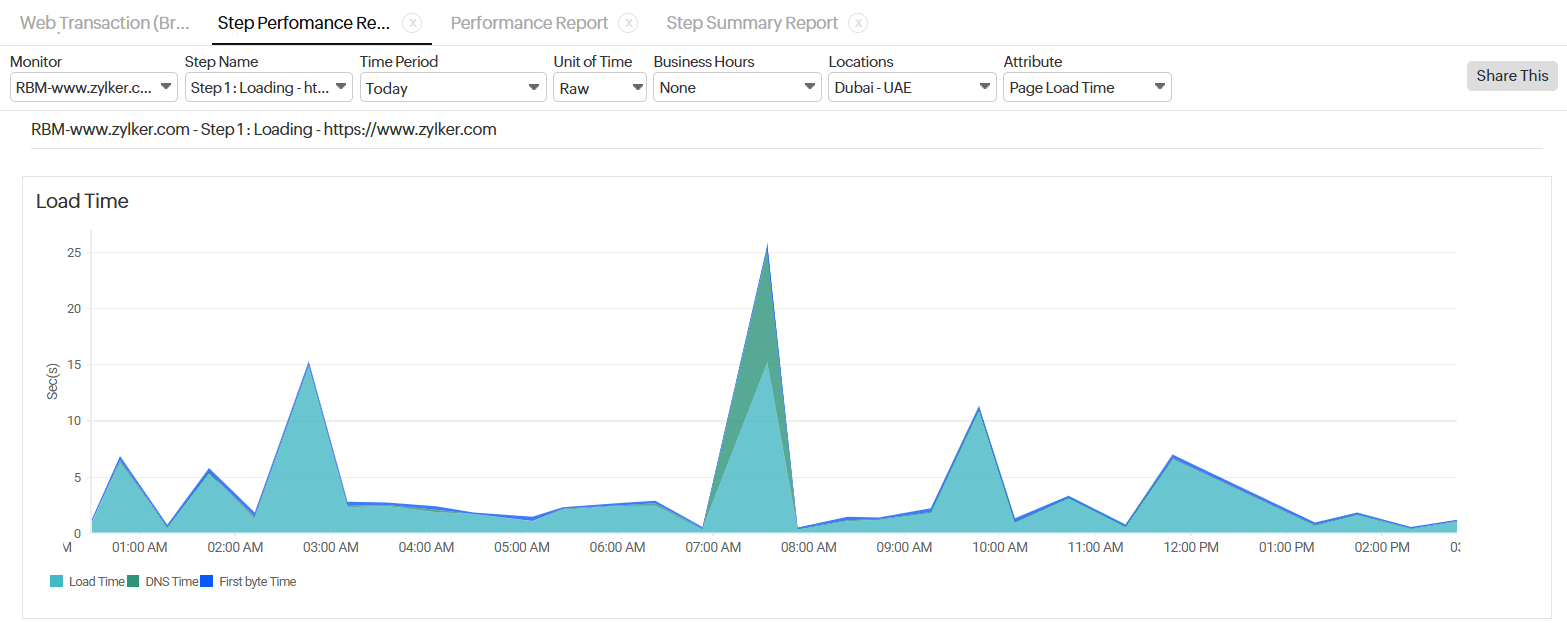Viewport: 1567px width, 623px height.
Task: Click the Step Name dropdown arrow
Action: click(x=340, y=87)
